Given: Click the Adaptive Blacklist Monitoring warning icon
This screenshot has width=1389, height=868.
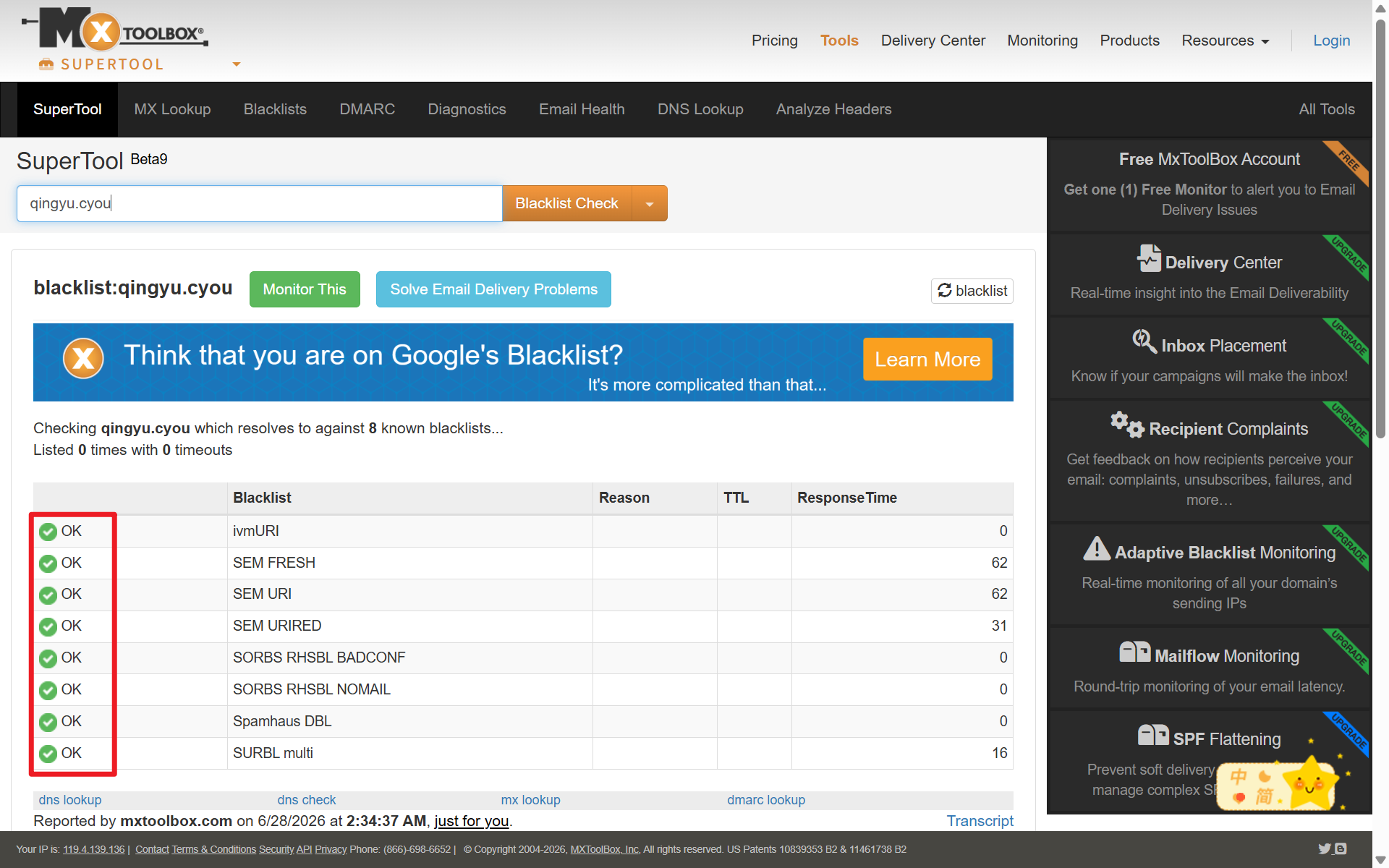Looking at the screenshot, I should (x=1097, y=548).
